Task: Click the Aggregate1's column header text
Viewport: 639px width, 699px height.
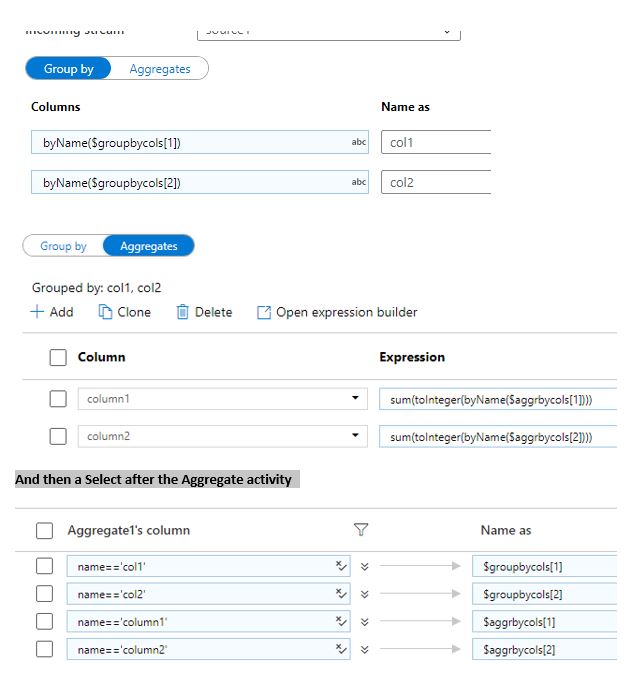Action: [128, 530]
